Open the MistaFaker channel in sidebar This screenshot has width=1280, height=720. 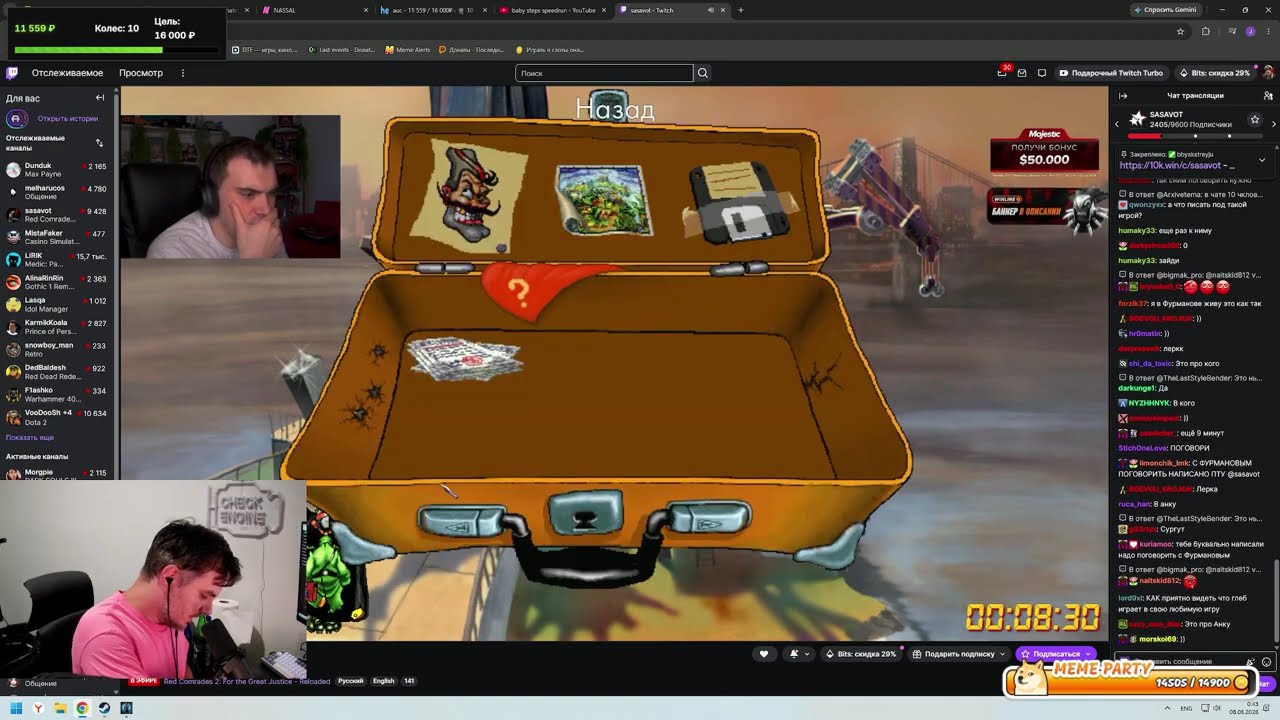click(x=57, y=238)
